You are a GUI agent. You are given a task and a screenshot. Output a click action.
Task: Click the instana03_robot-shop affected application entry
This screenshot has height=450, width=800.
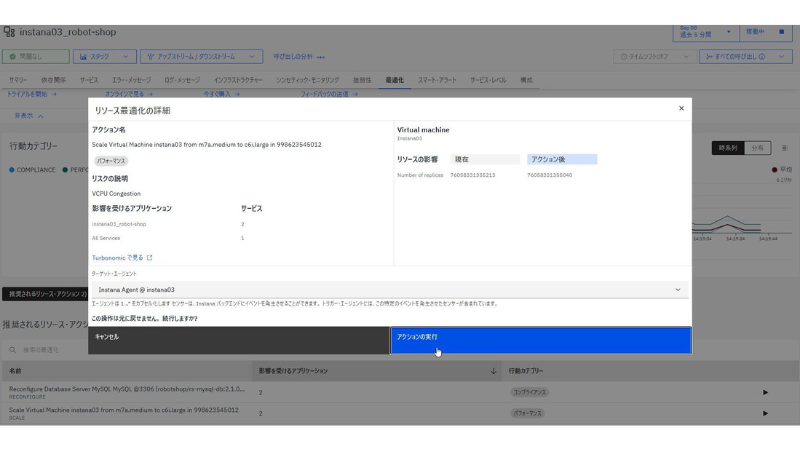pos(119,224)
